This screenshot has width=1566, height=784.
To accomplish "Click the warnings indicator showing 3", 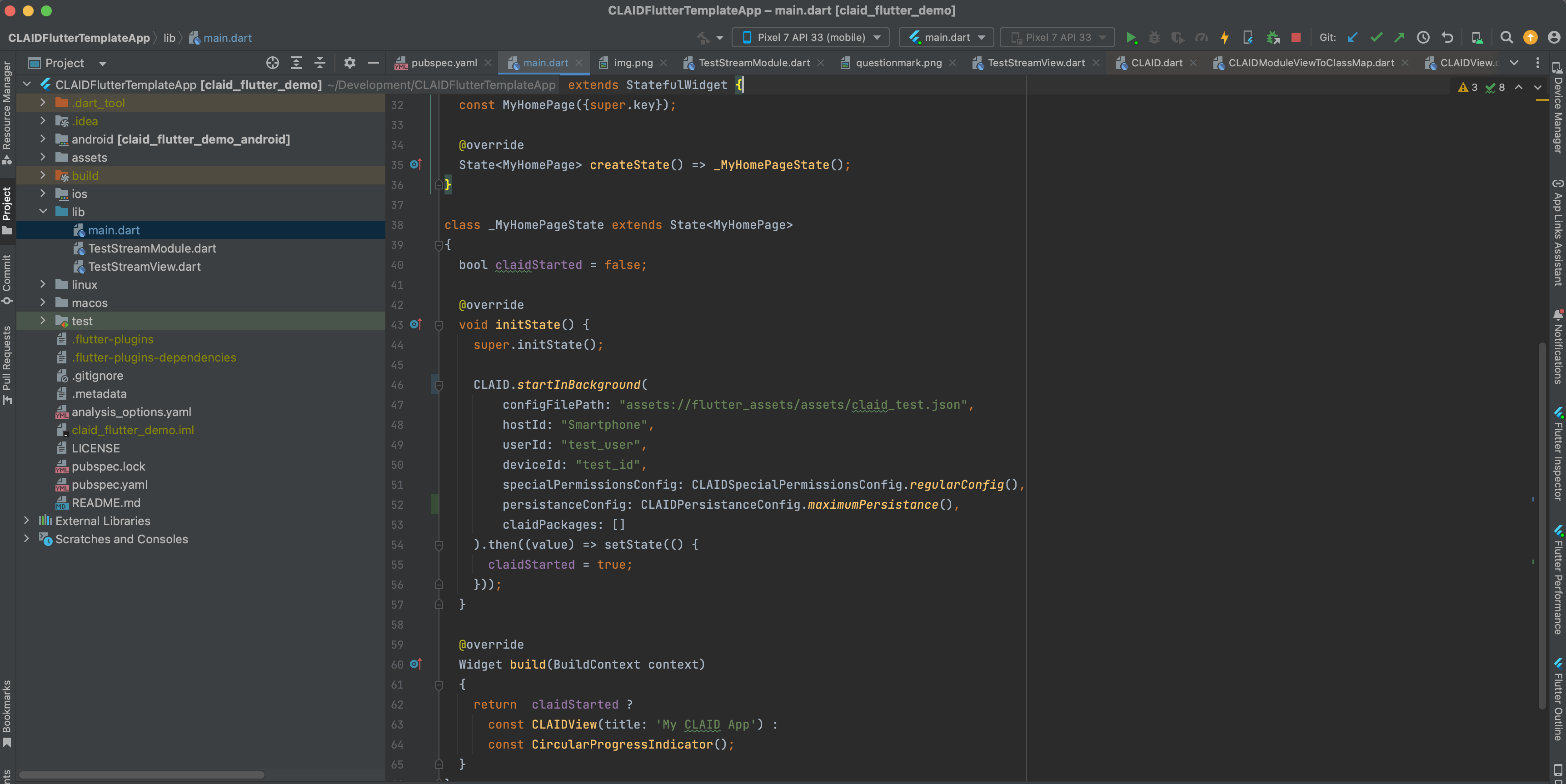I will pos(1467,88).
